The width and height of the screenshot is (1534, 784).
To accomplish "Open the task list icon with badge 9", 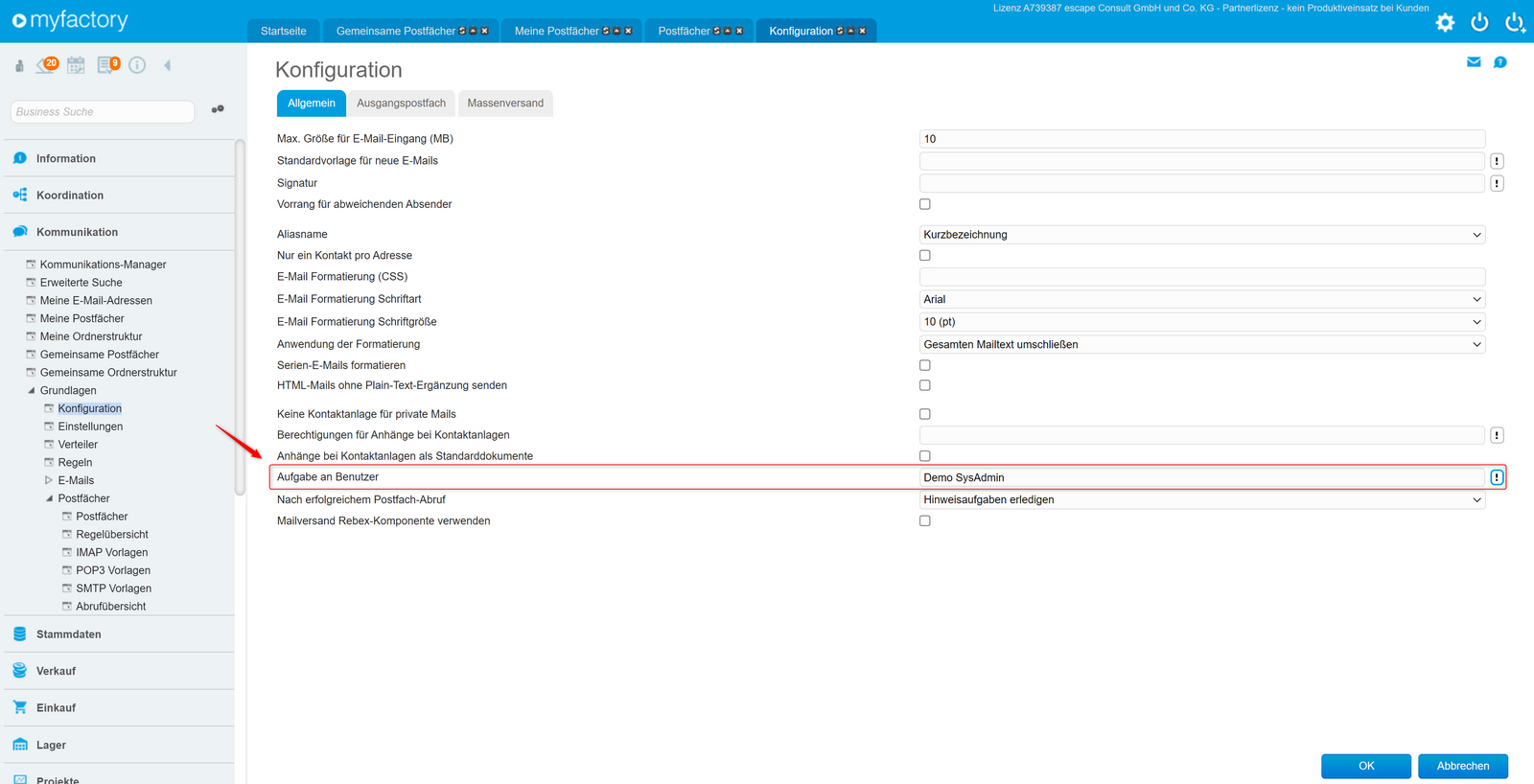I will point(108,64).
